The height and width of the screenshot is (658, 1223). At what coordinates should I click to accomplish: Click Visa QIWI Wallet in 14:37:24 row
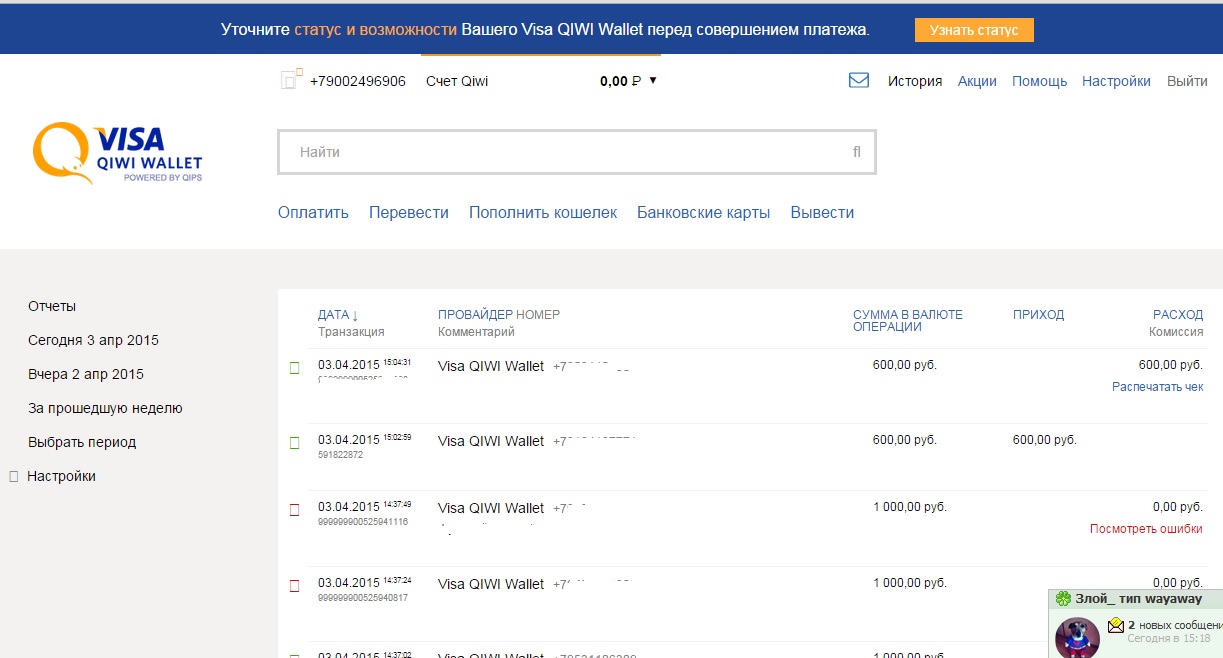(x=491, y=584)
